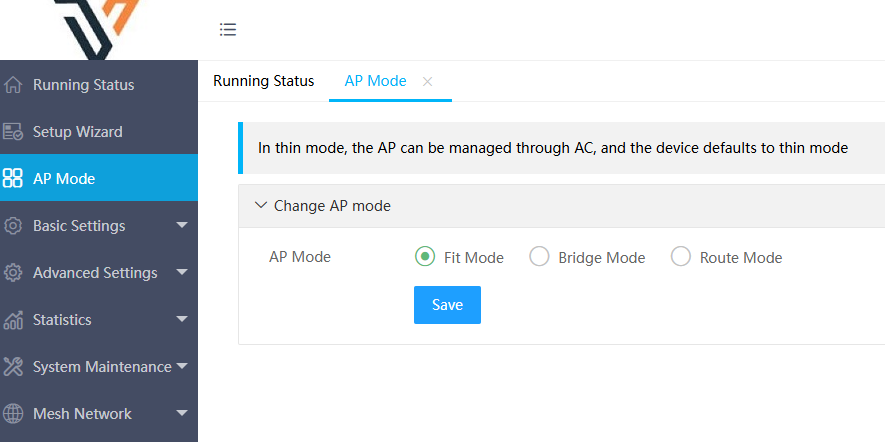
Task: Collapse the Change AP mode section
Action: (262, 206)
